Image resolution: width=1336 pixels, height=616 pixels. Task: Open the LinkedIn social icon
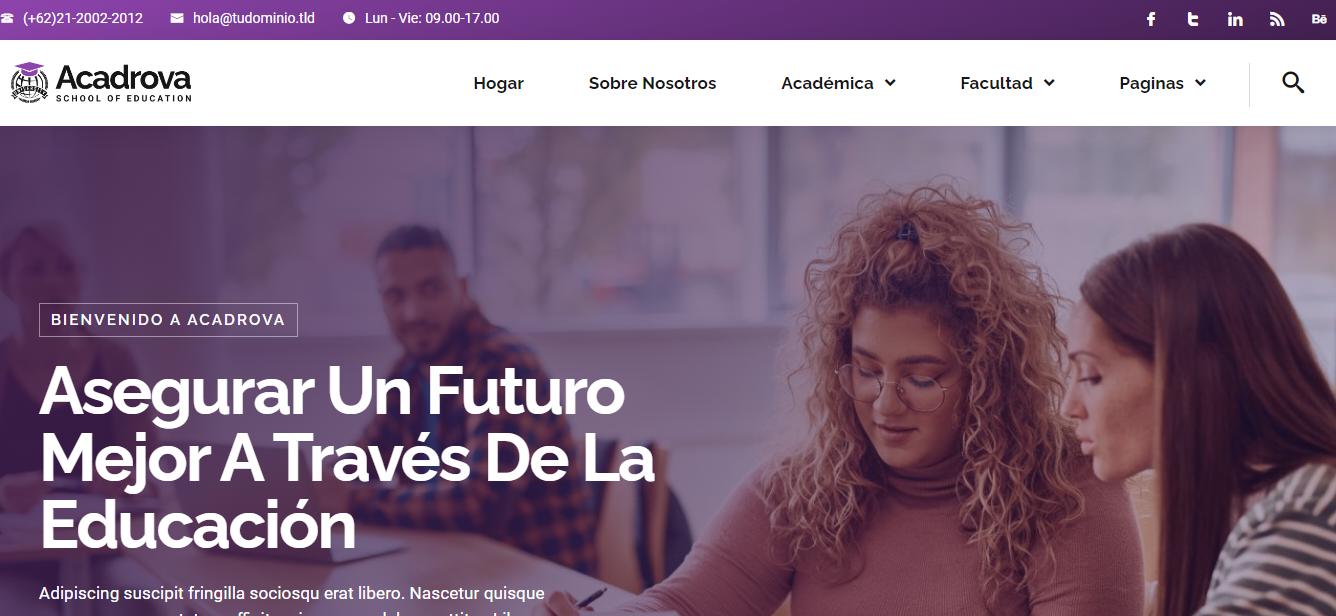click(x=1235, y=19)
